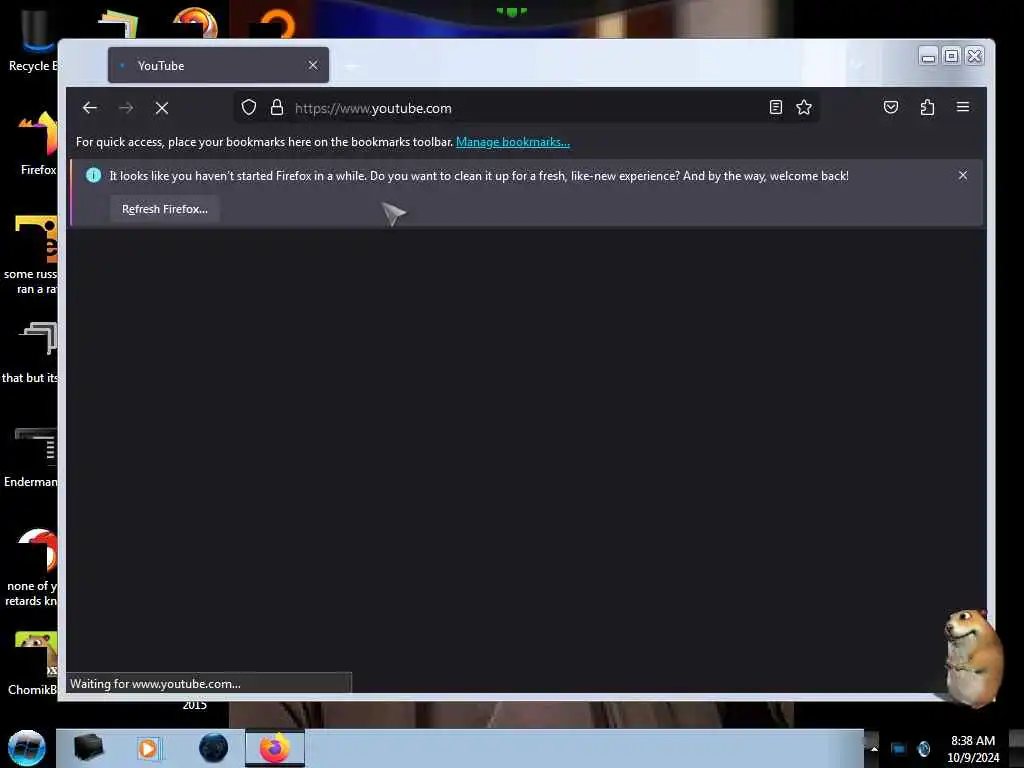Open the Manage bookmarks link
This screenshot has height=768, width=1024.
pyautogui.click(x=513, y=142)
